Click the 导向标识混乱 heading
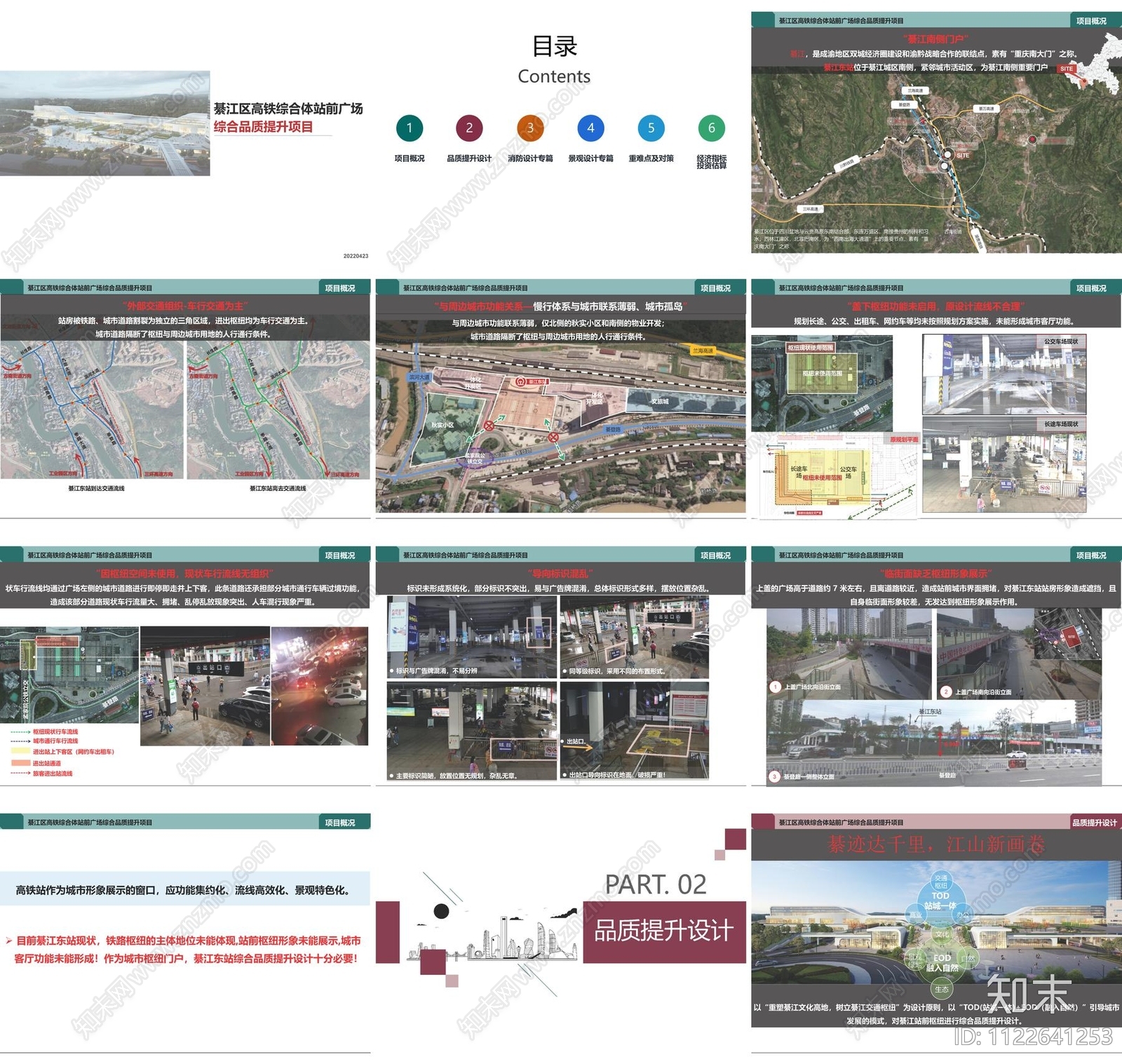 (562, 573)
